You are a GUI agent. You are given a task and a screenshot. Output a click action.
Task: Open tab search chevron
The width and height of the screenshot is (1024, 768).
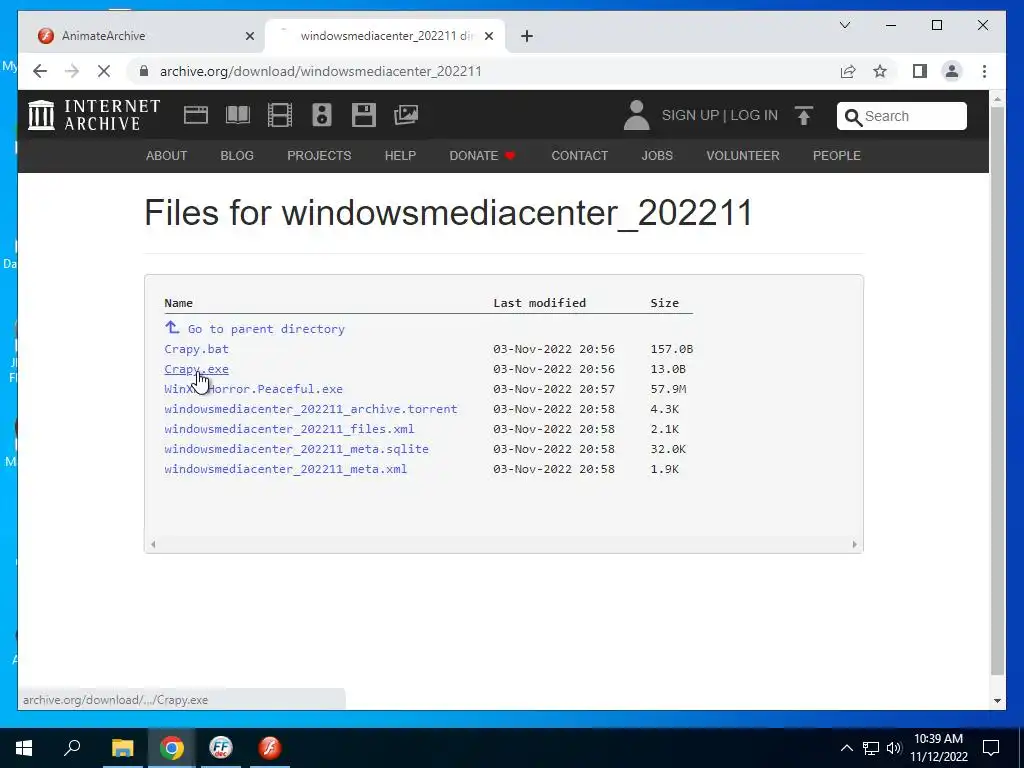[844, 25]
